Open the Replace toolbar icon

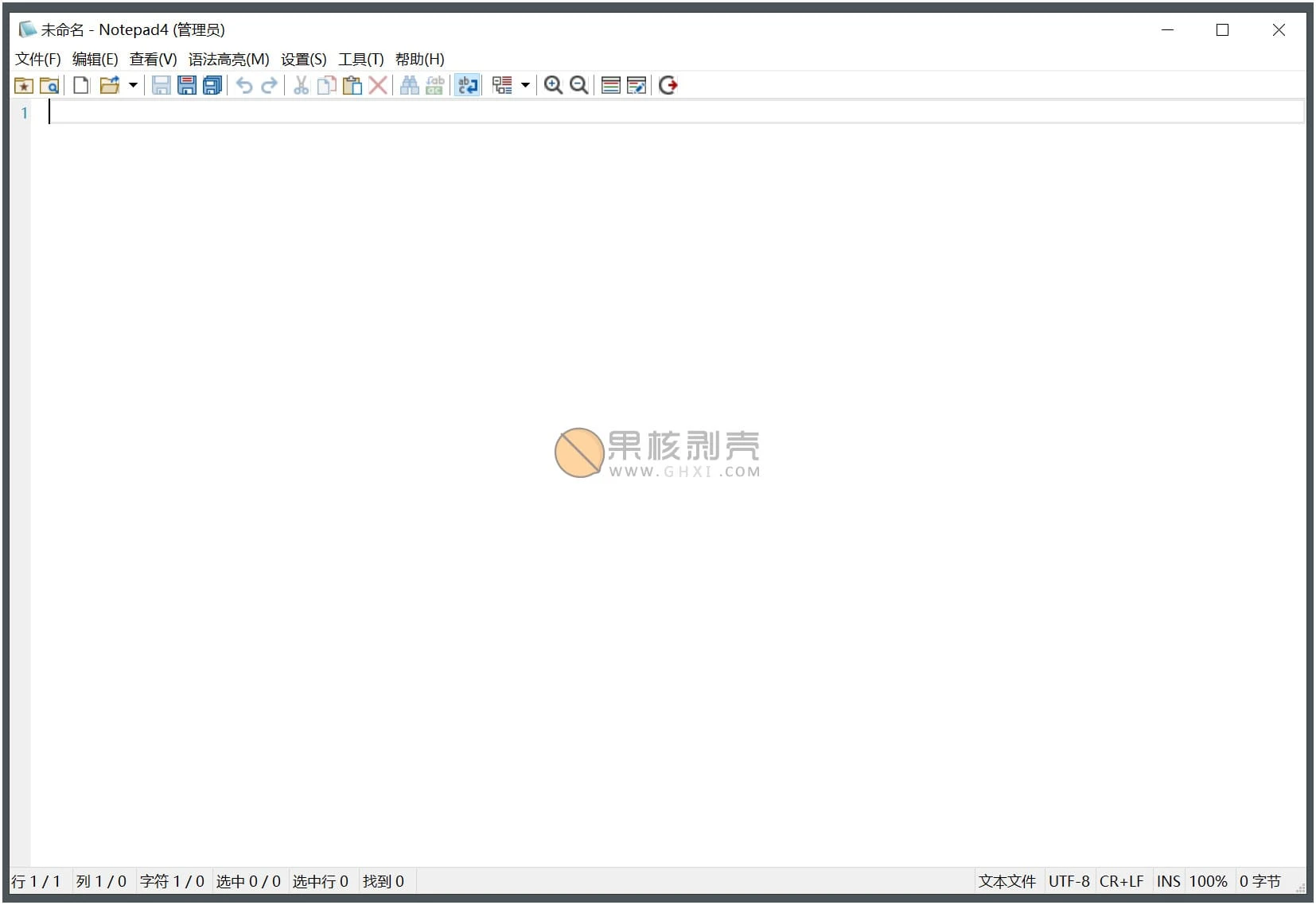(x=435, y=85)
